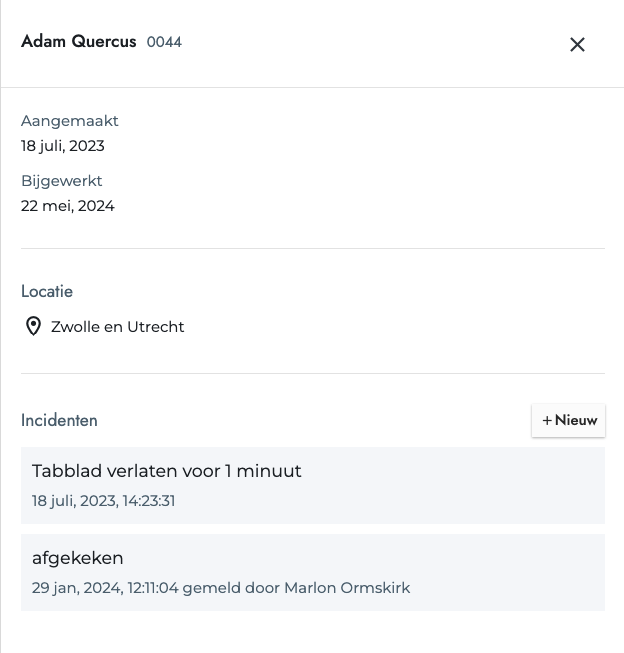Image resolution: width=624 pixels, height=653 pixels.
Task: Click the Locatie section heading
Action: click(x=47, y=291)
